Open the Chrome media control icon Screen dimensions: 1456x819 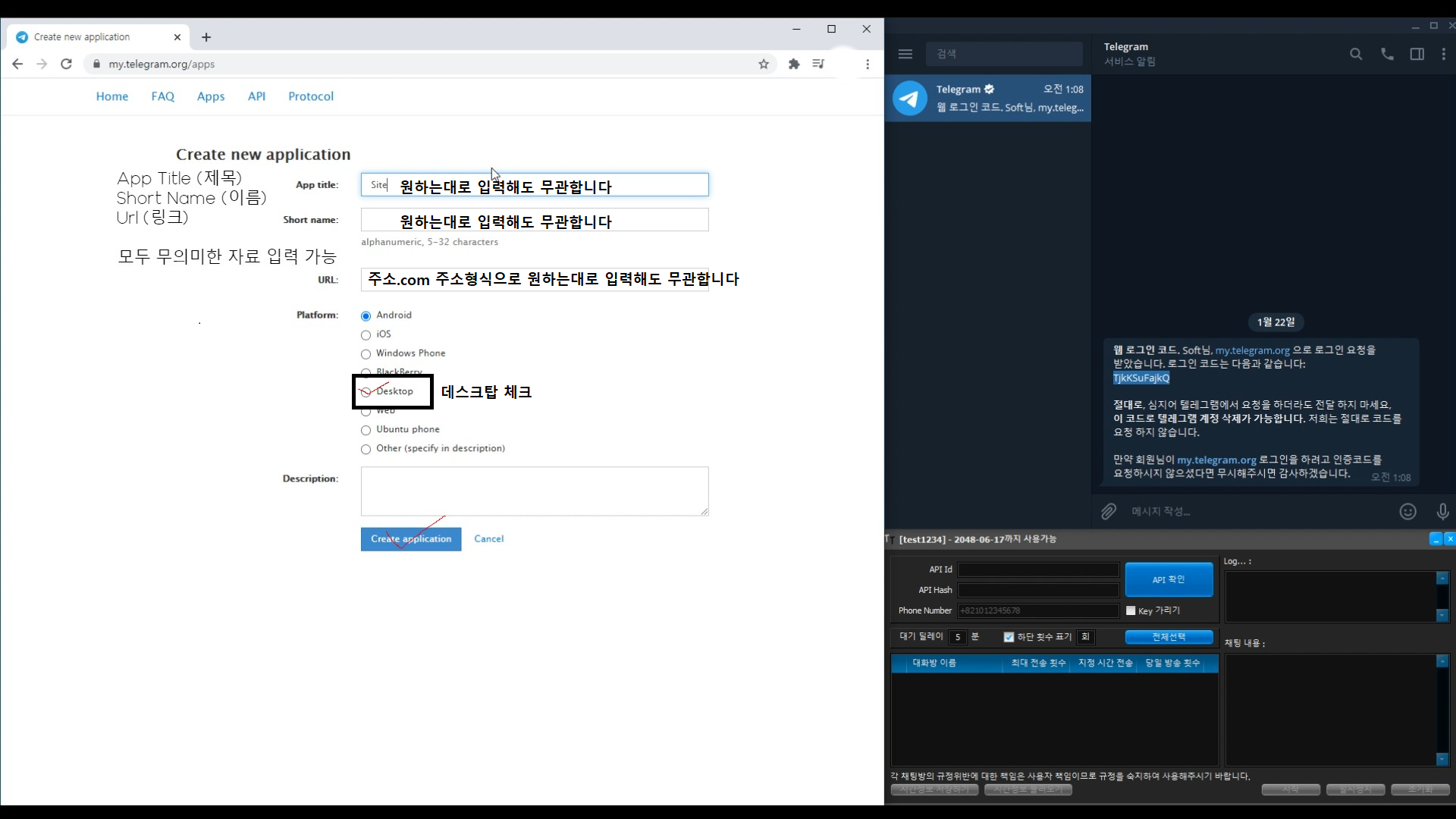pos(818,64)
